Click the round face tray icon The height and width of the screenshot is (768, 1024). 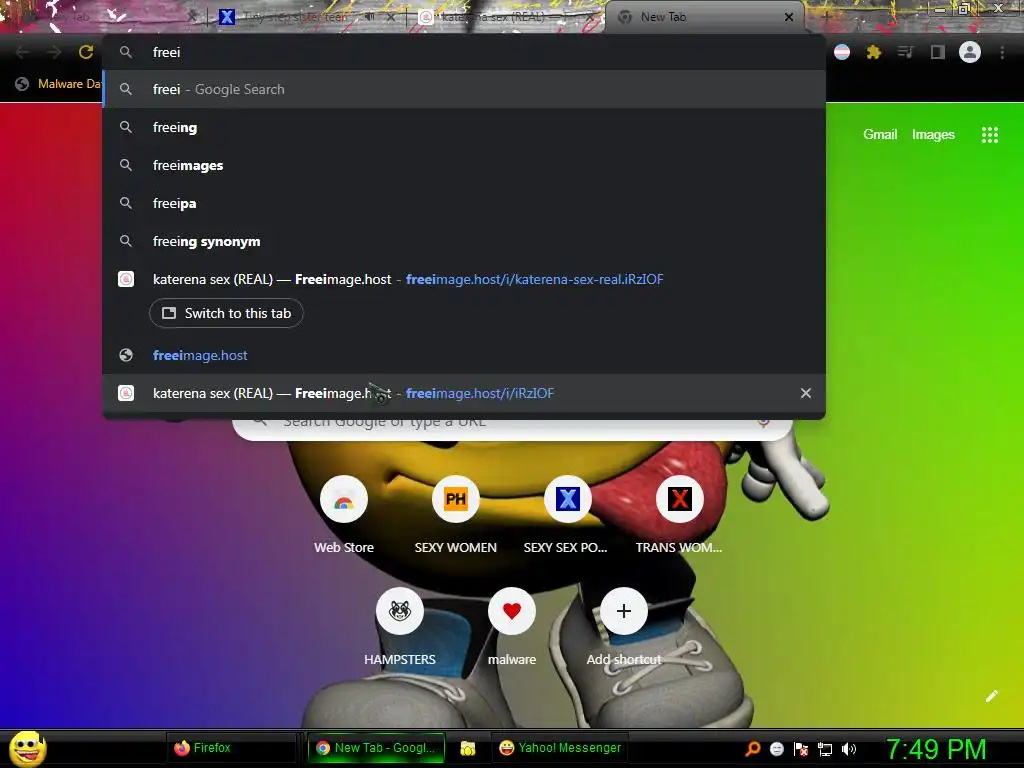[776, 749]
